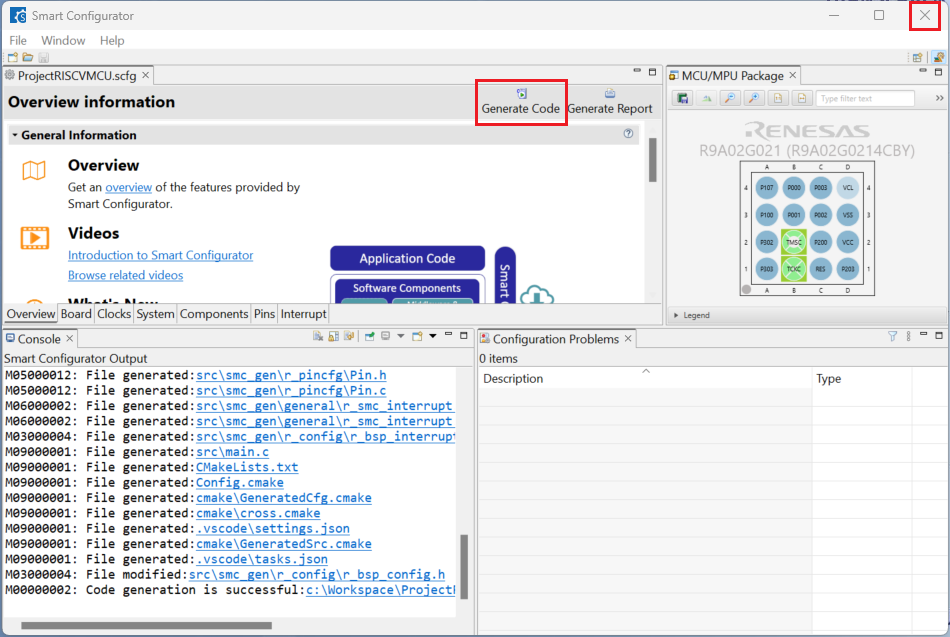
Task: Minimize the MCU/MPU Package view
Action: 923,71
